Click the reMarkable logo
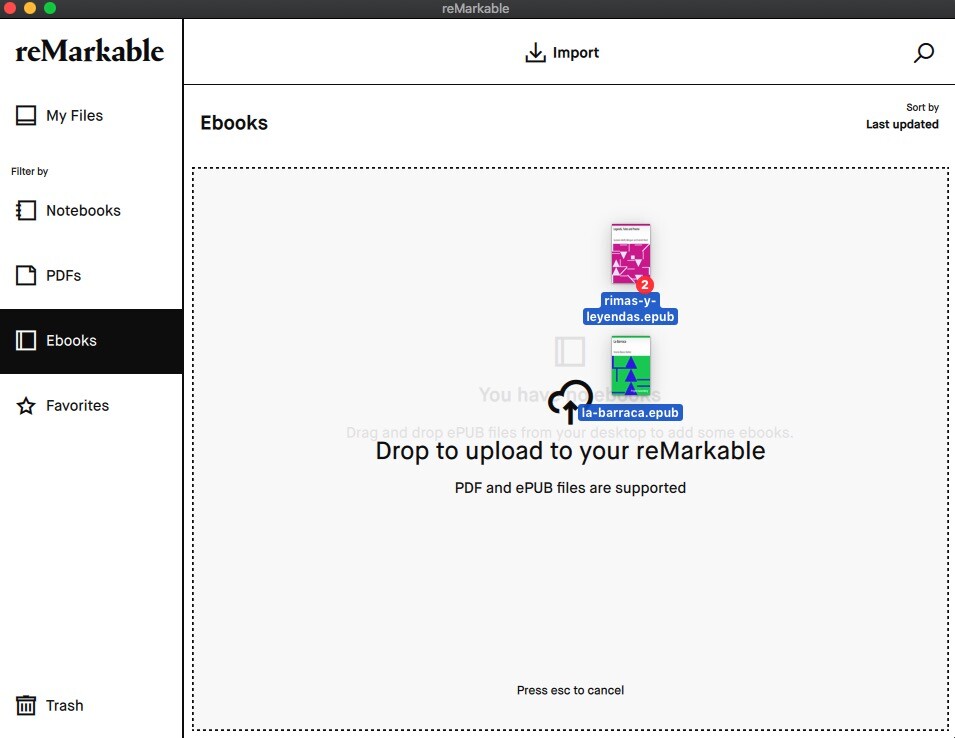Image resolution: width=955 pixels, height=738 pixels. (x=89, y=50)
